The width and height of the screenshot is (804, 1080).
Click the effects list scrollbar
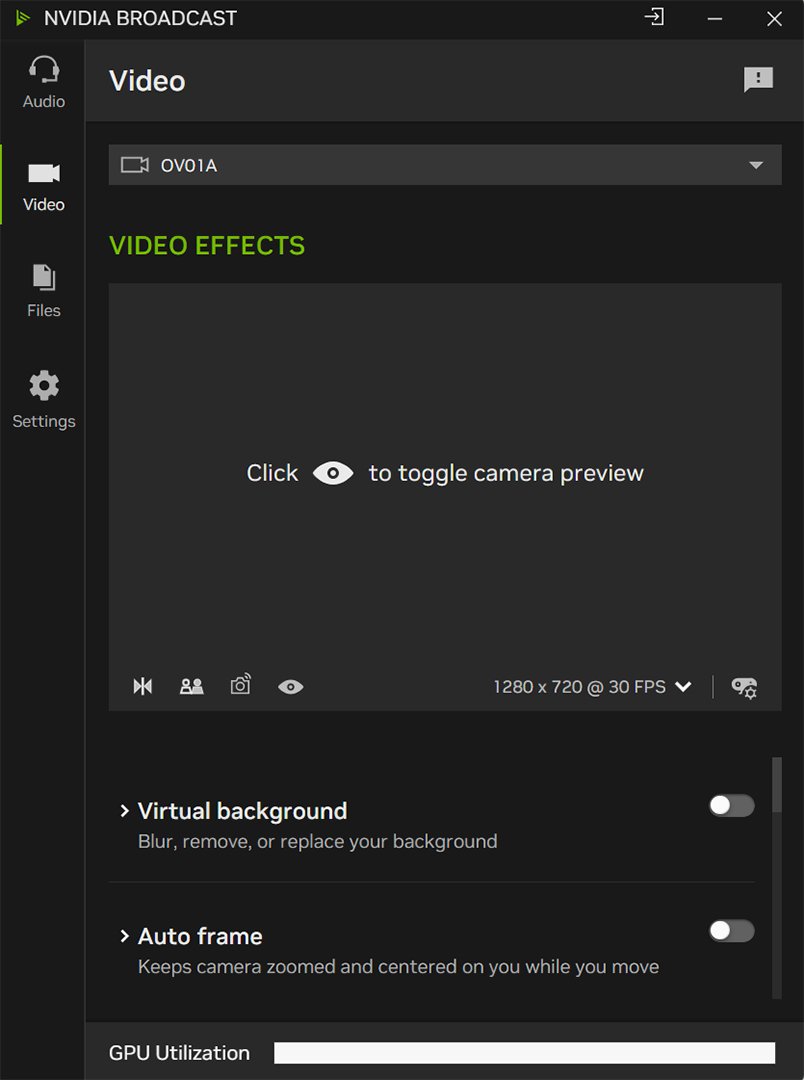tap(777, 785)
